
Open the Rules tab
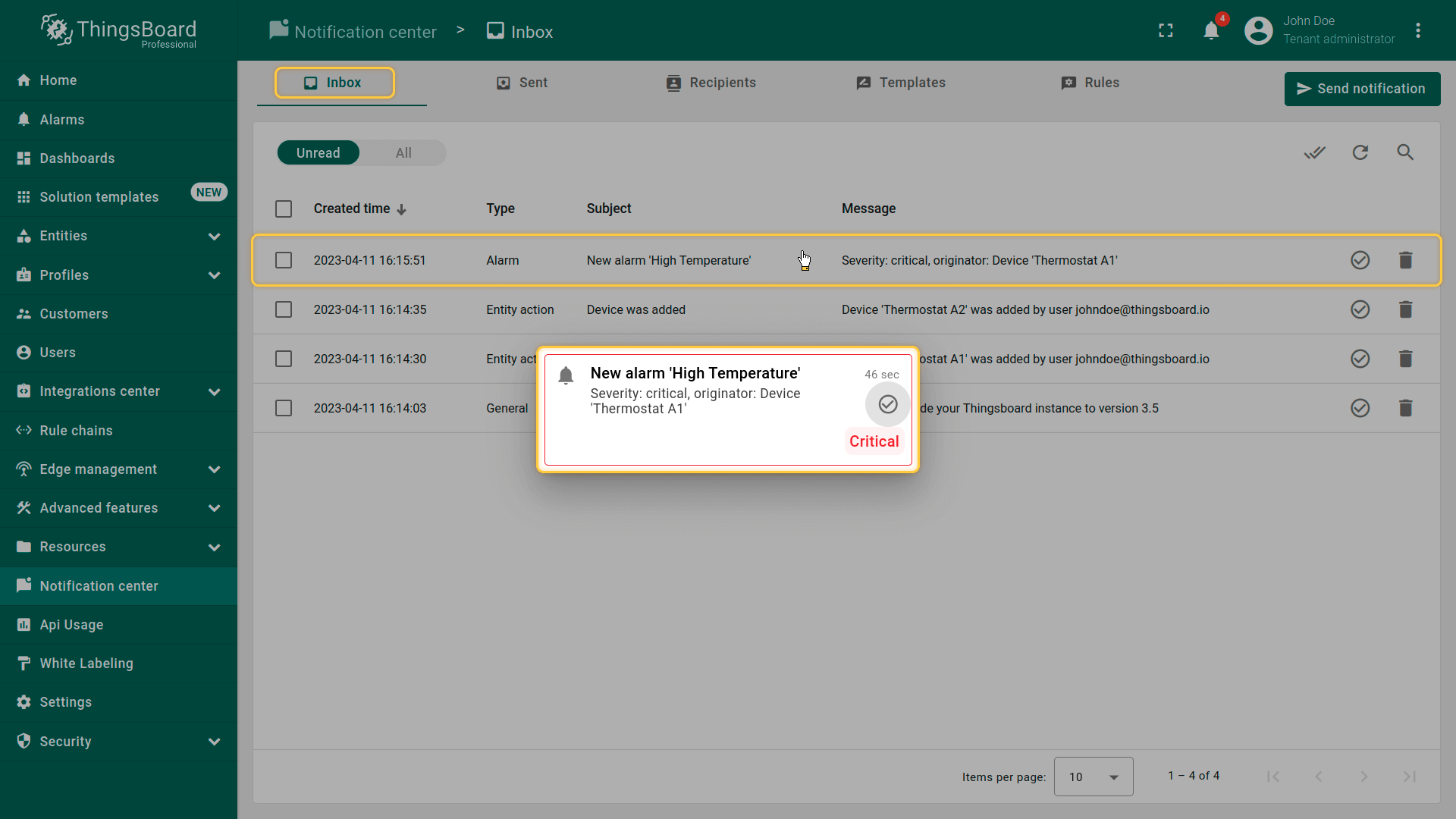1090,83
